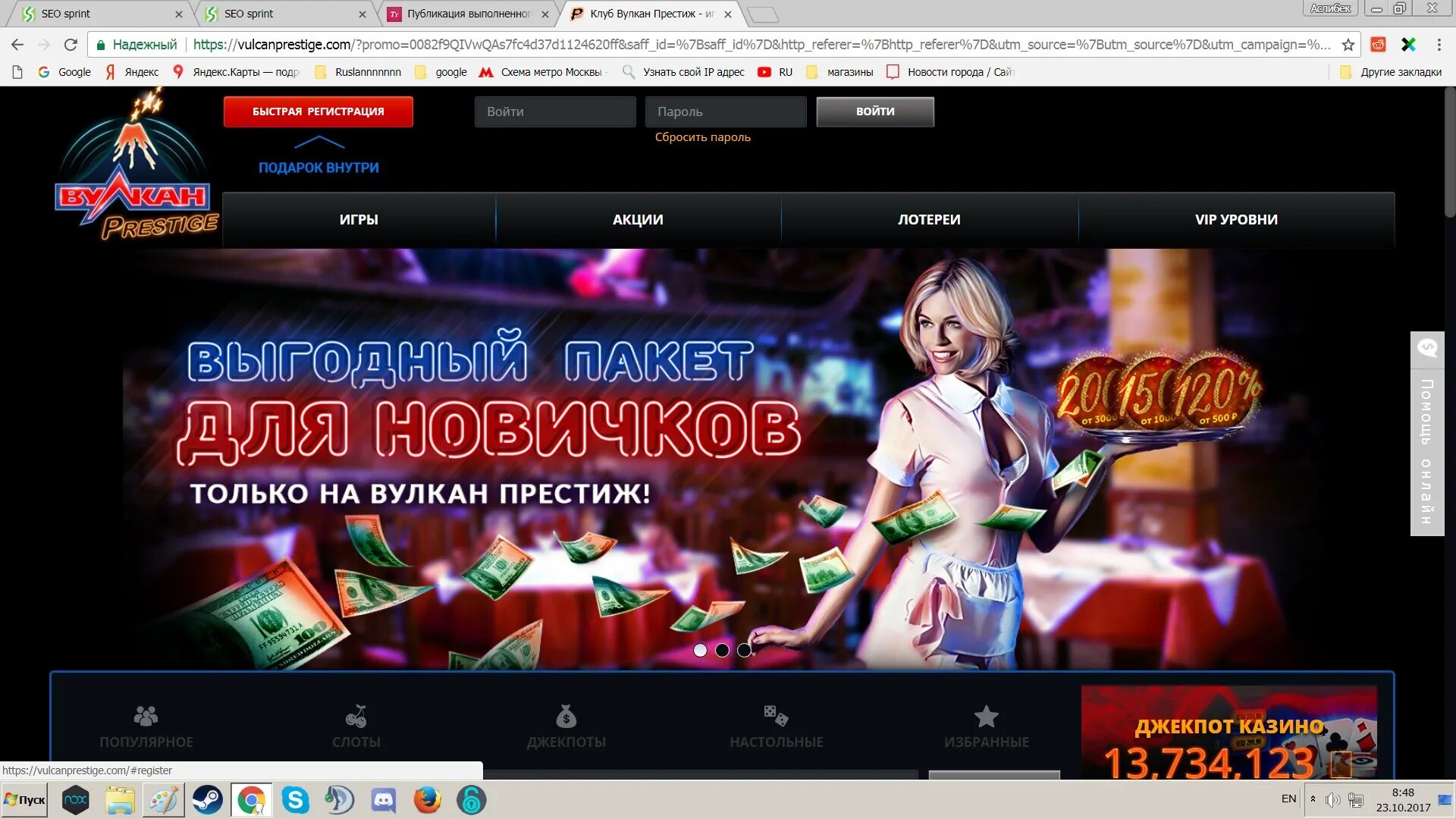1456x819 pixels.
Task: Switch to the third banner slide dot
Action: [744, 650]
